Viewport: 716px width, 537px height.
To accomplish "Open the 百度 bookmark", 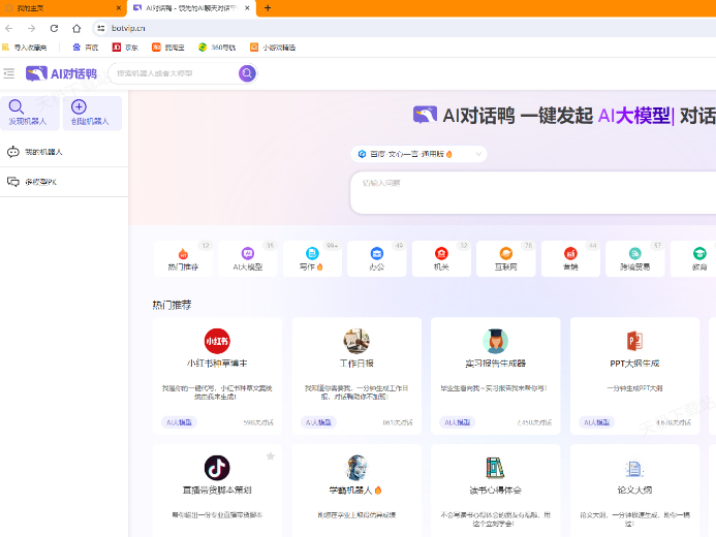I will click(x=86, y=47).
